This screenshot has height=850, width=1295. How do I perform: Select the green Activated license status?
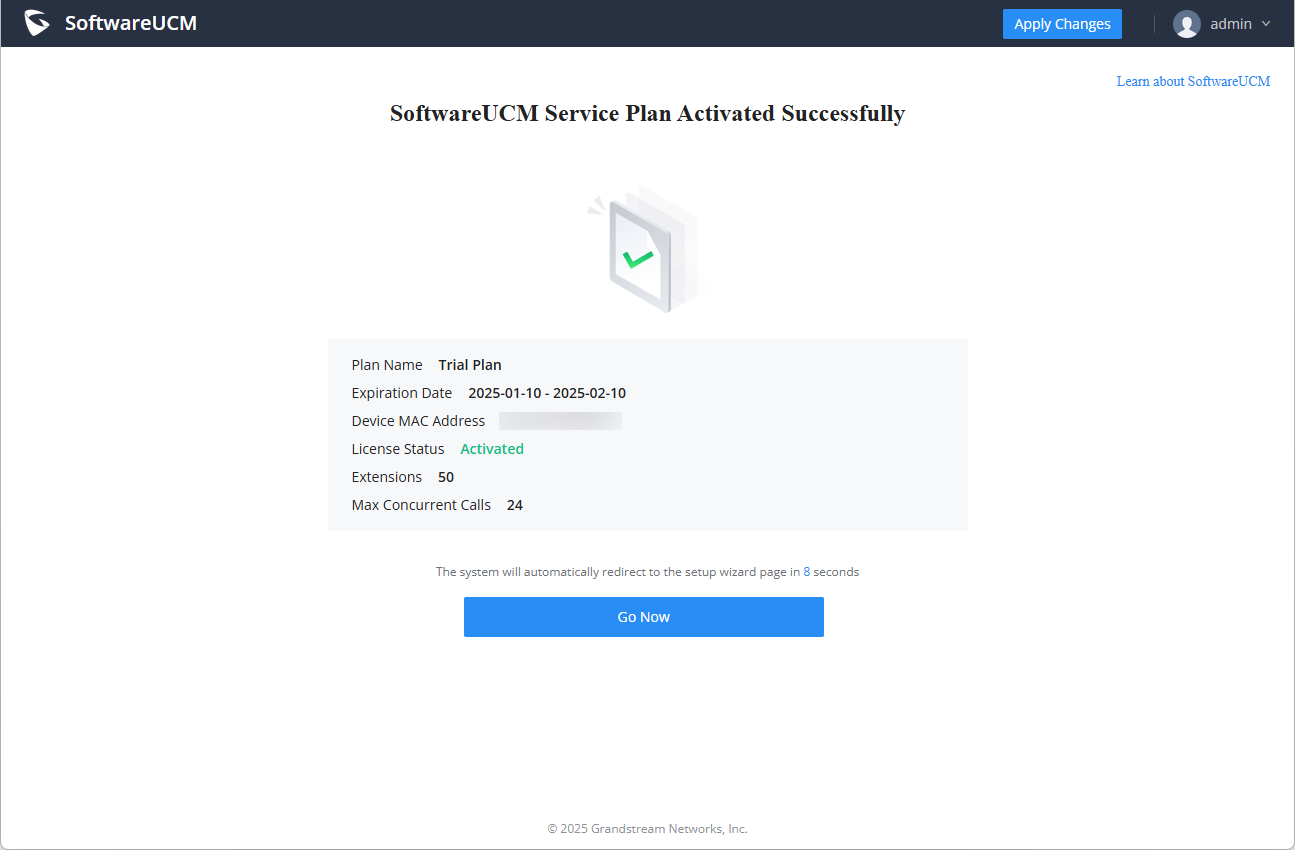pos(492,449)
